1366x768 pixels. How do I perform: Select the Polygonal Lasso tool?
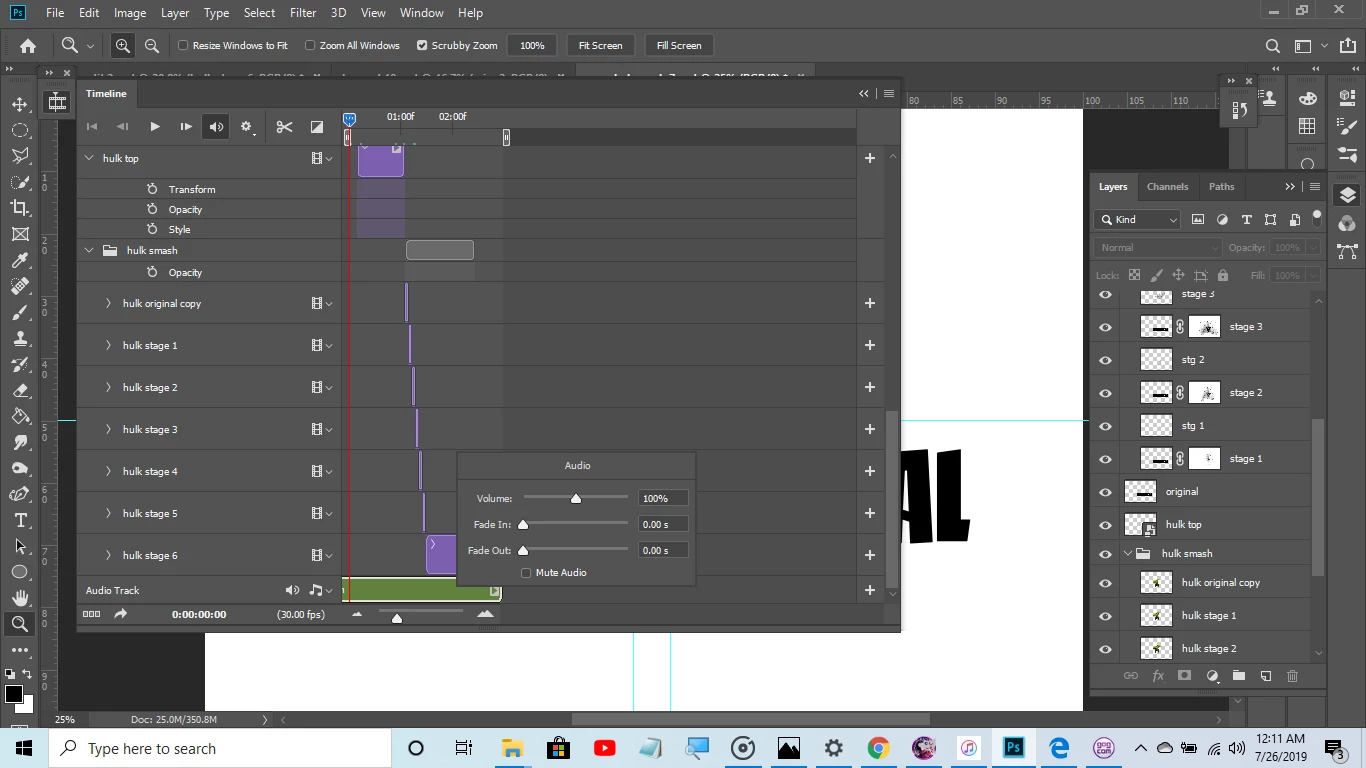[19, 156]
